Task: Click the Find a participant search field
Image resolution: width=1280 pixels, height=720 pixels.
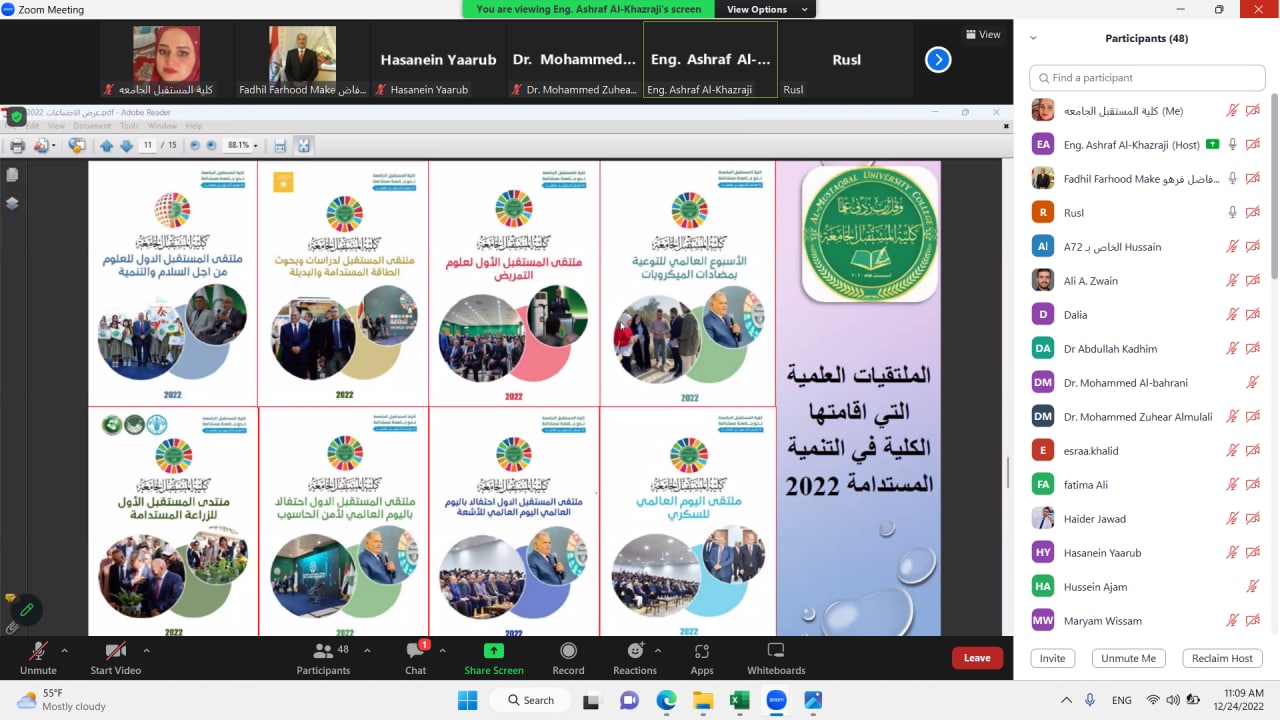Action: [x=1147, y=78]
